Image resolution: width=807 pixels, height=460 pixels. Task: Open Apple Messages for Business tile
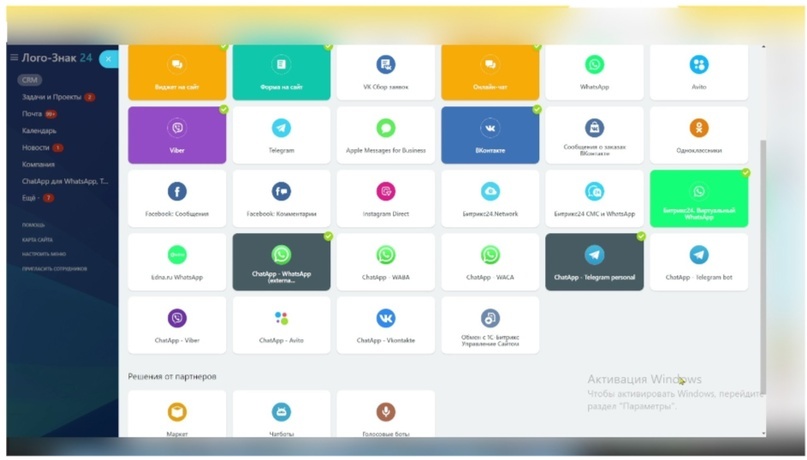(385, 135)
